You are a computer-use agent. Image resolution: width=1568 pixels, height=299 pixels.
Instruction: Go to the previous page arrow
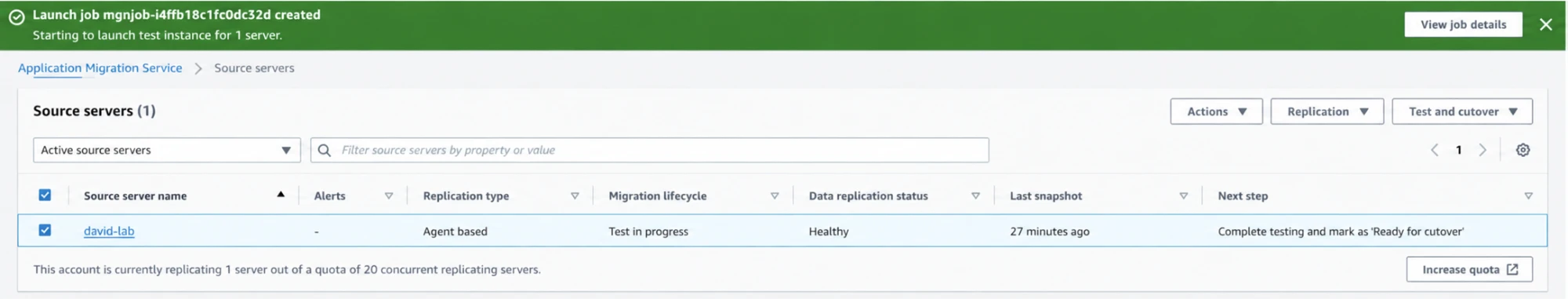[x=1434, y=150]
